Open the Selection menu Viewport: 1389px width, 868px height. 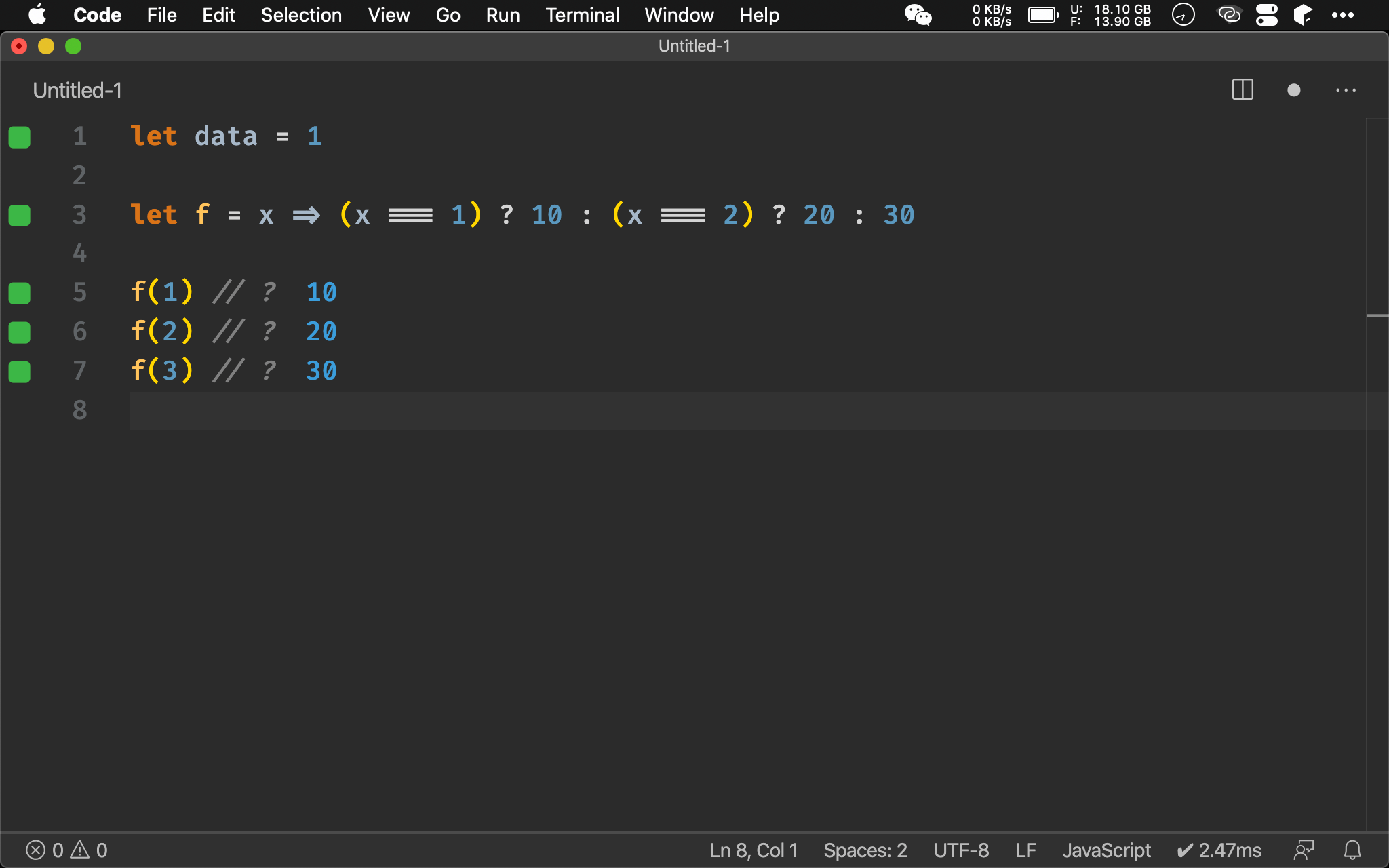(301, 15)
